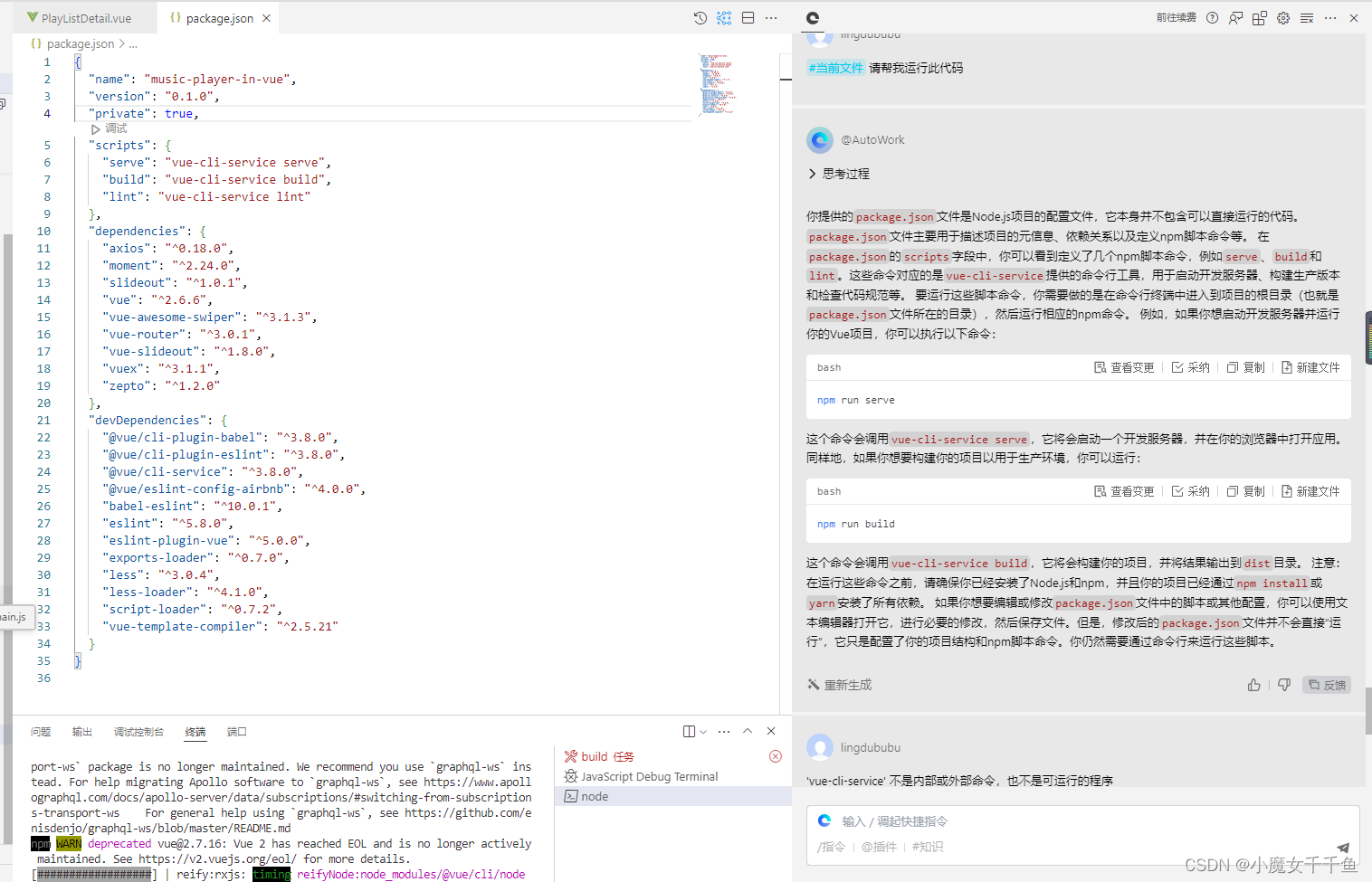Click the wrench icon of the build task terminal

[571, 756]
